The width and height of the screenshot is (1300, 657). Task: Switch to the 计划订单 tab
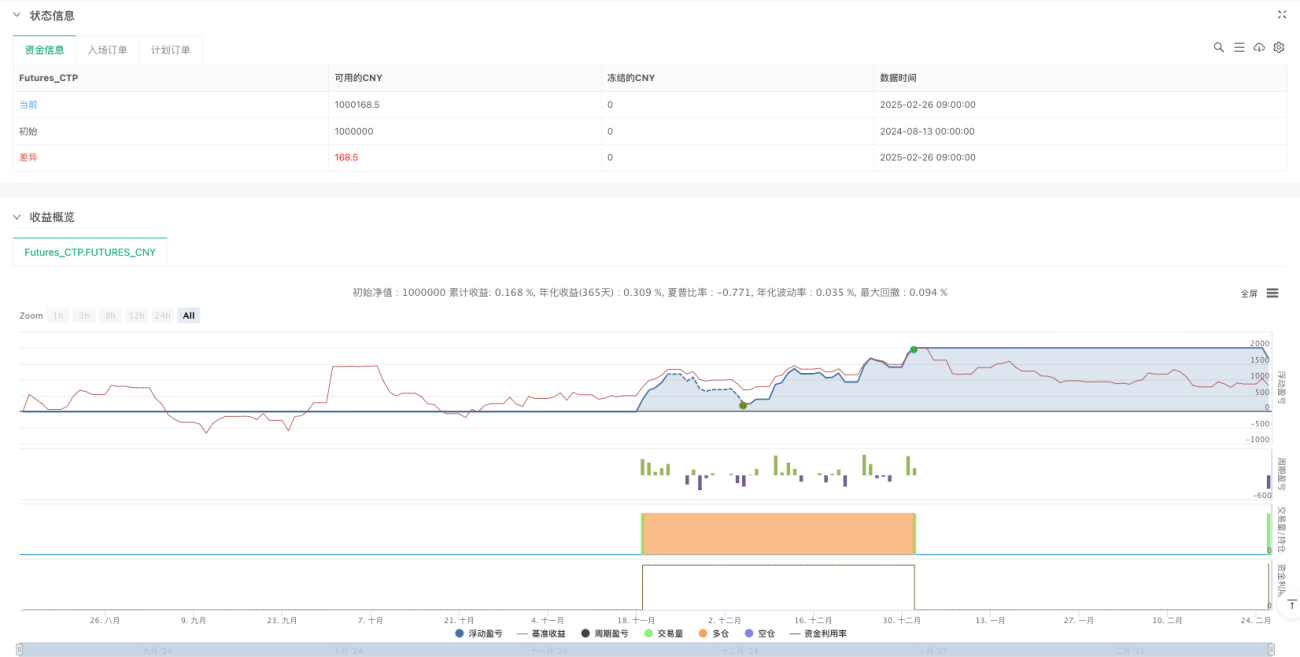[171, 50]
